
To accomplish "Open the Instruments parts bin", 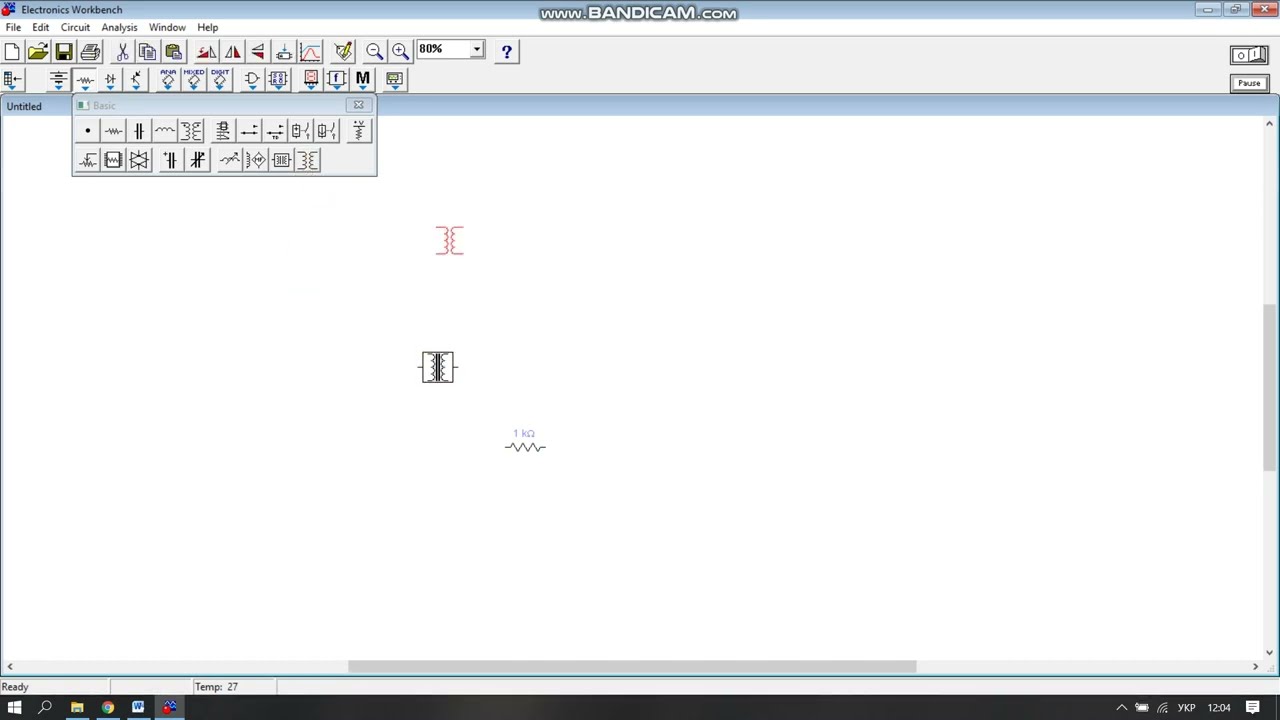I will pos(394,79).
